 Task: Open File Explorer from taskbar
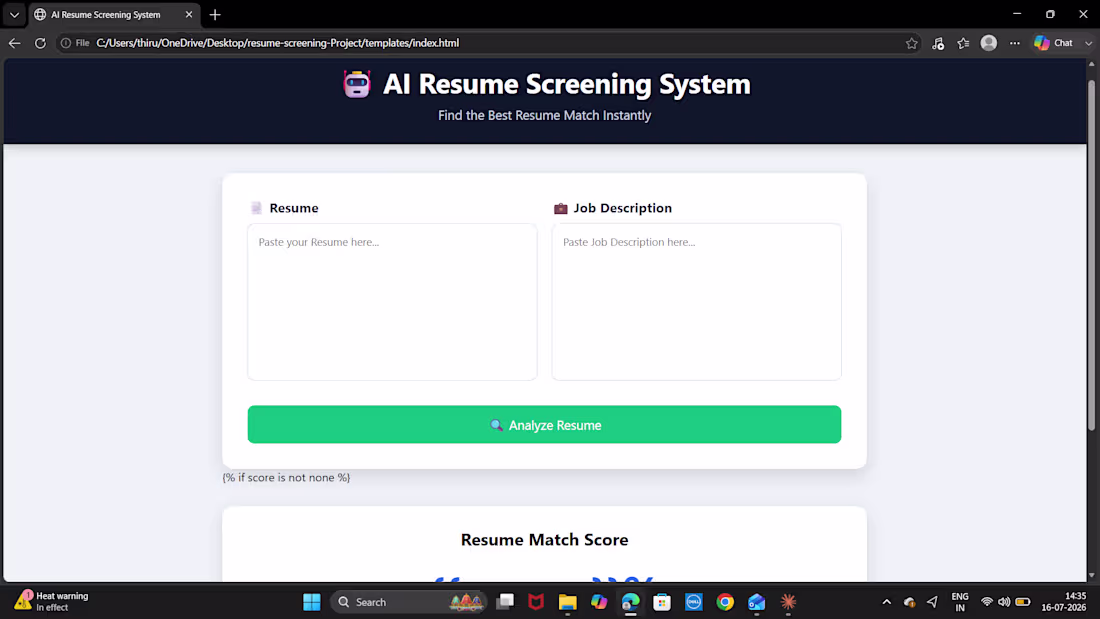568,602
